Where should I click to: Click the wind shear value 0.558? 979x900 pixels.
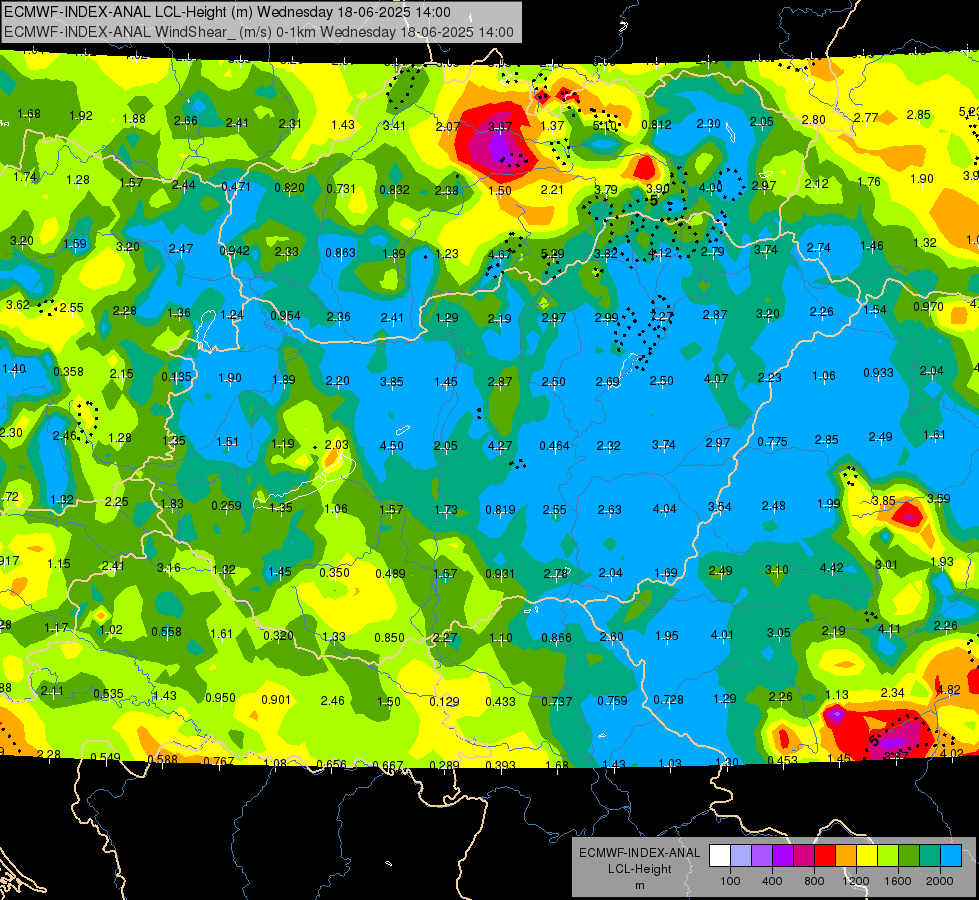(167, 631)
